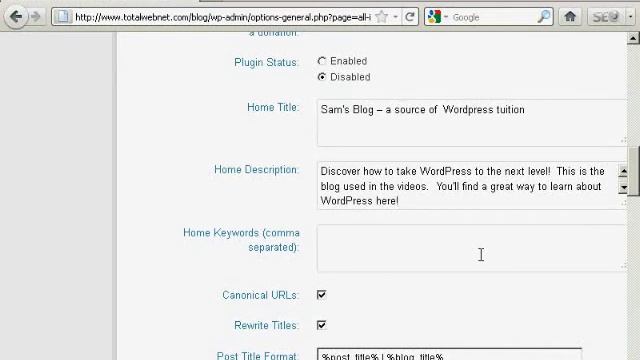Click the Post Title Format field
Screen dimensions: 640x360
coord(449,354)
